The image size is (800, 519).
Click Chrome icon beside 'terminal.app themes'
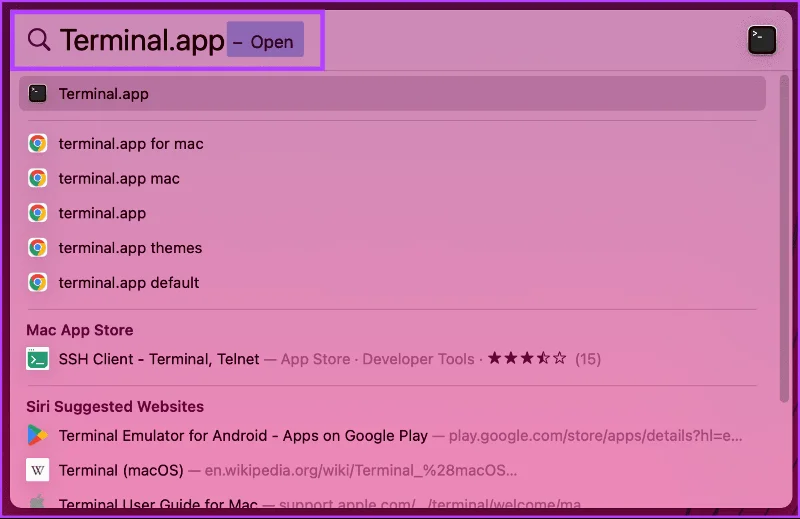37,248
